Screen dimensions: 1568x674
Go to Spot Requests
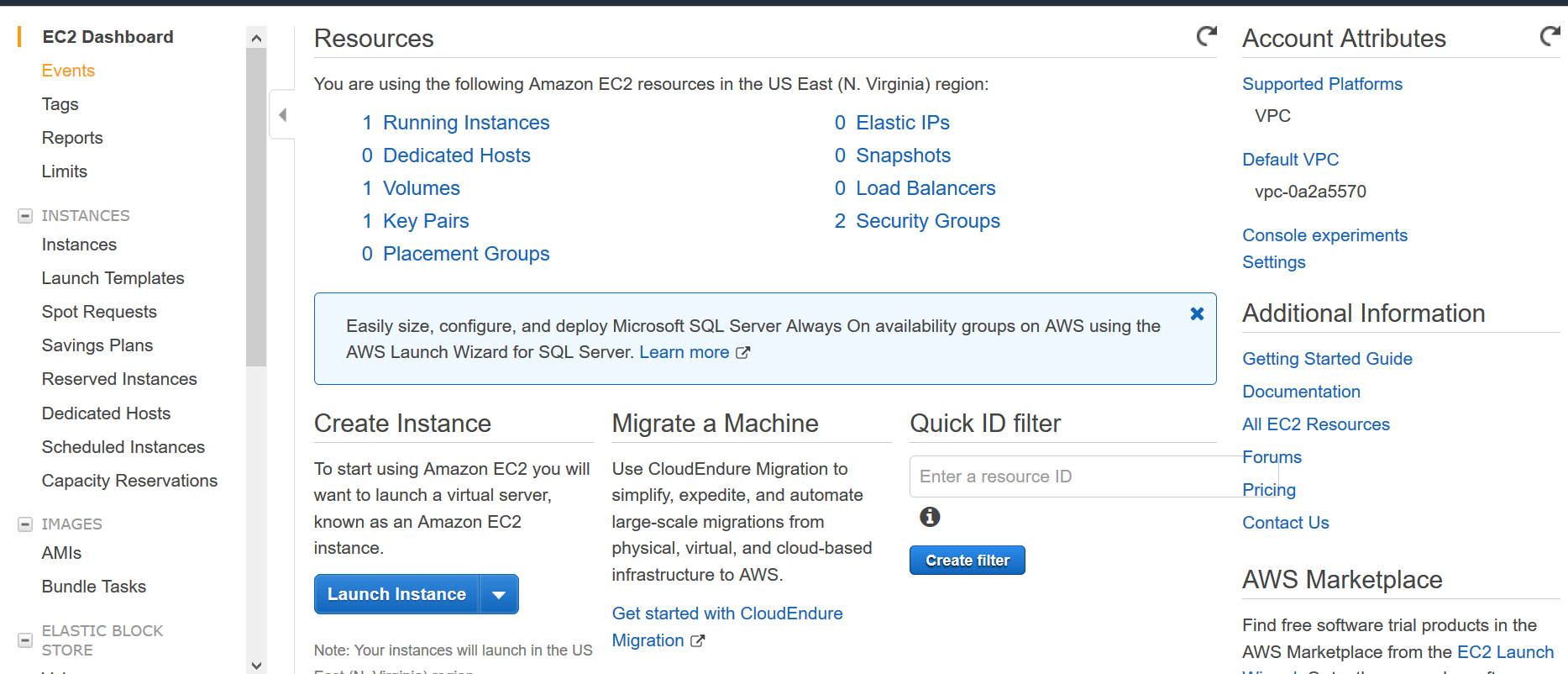pyautogui.click(x=99, y=312)
